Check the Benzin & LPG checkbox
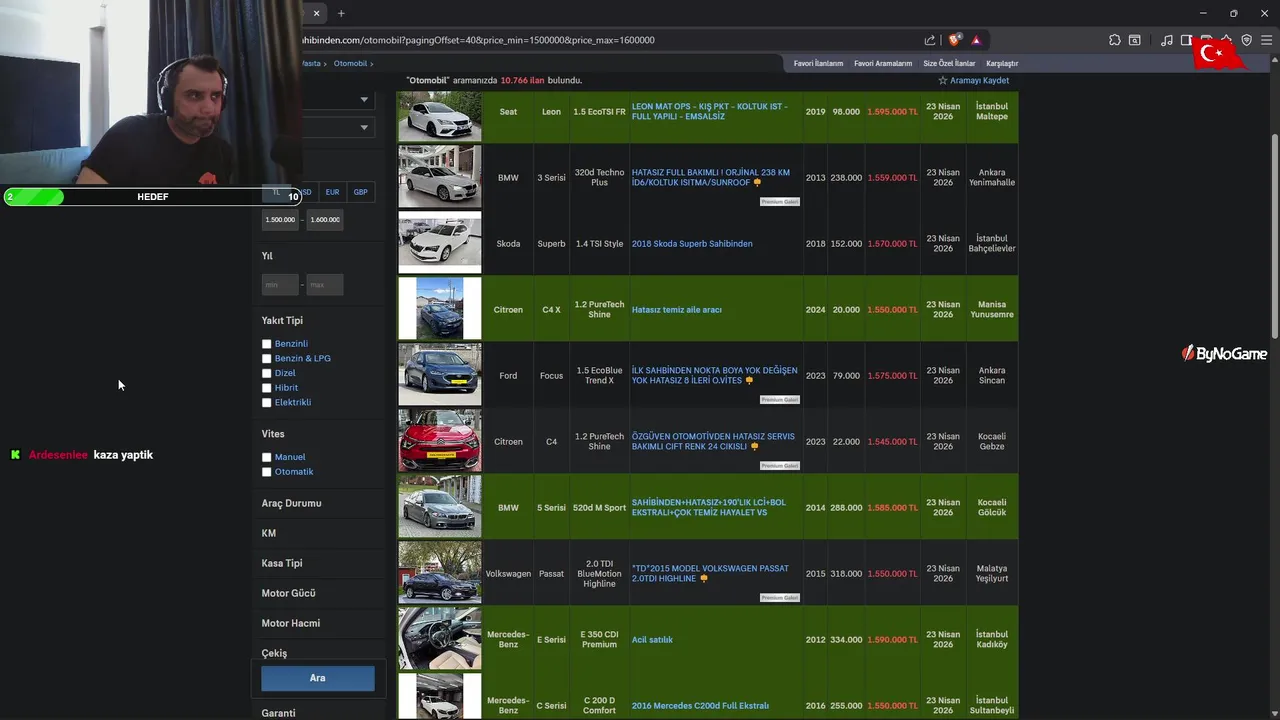1280x720 pixels. [267, 358]
